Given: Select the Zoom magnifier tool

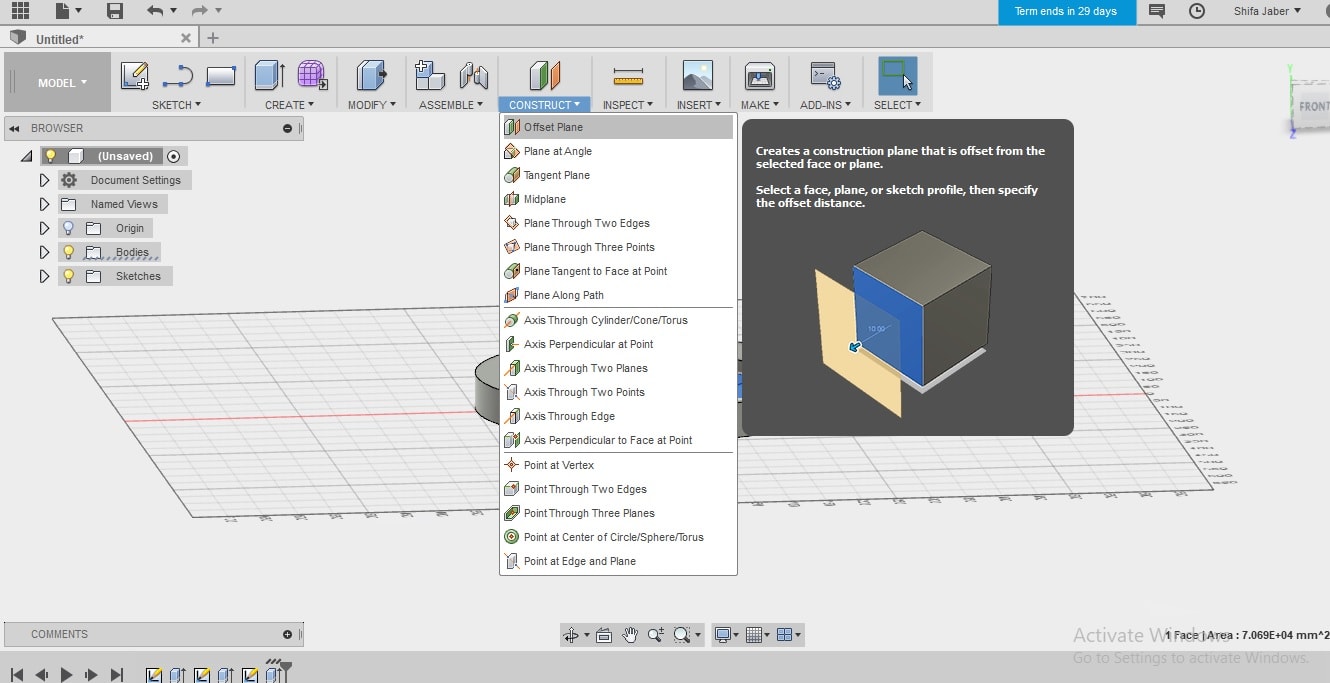Looking at the screenshot, I should (656, 635).
